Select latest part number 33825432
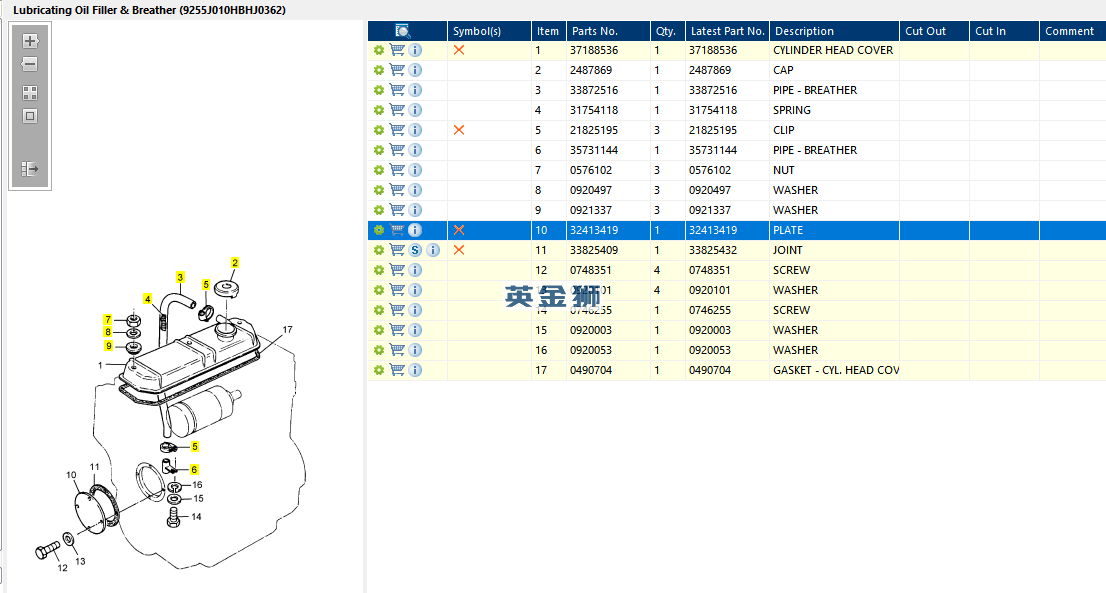Image resolution: width=1106 pixels, height=593 pixels. coord(713,250)
